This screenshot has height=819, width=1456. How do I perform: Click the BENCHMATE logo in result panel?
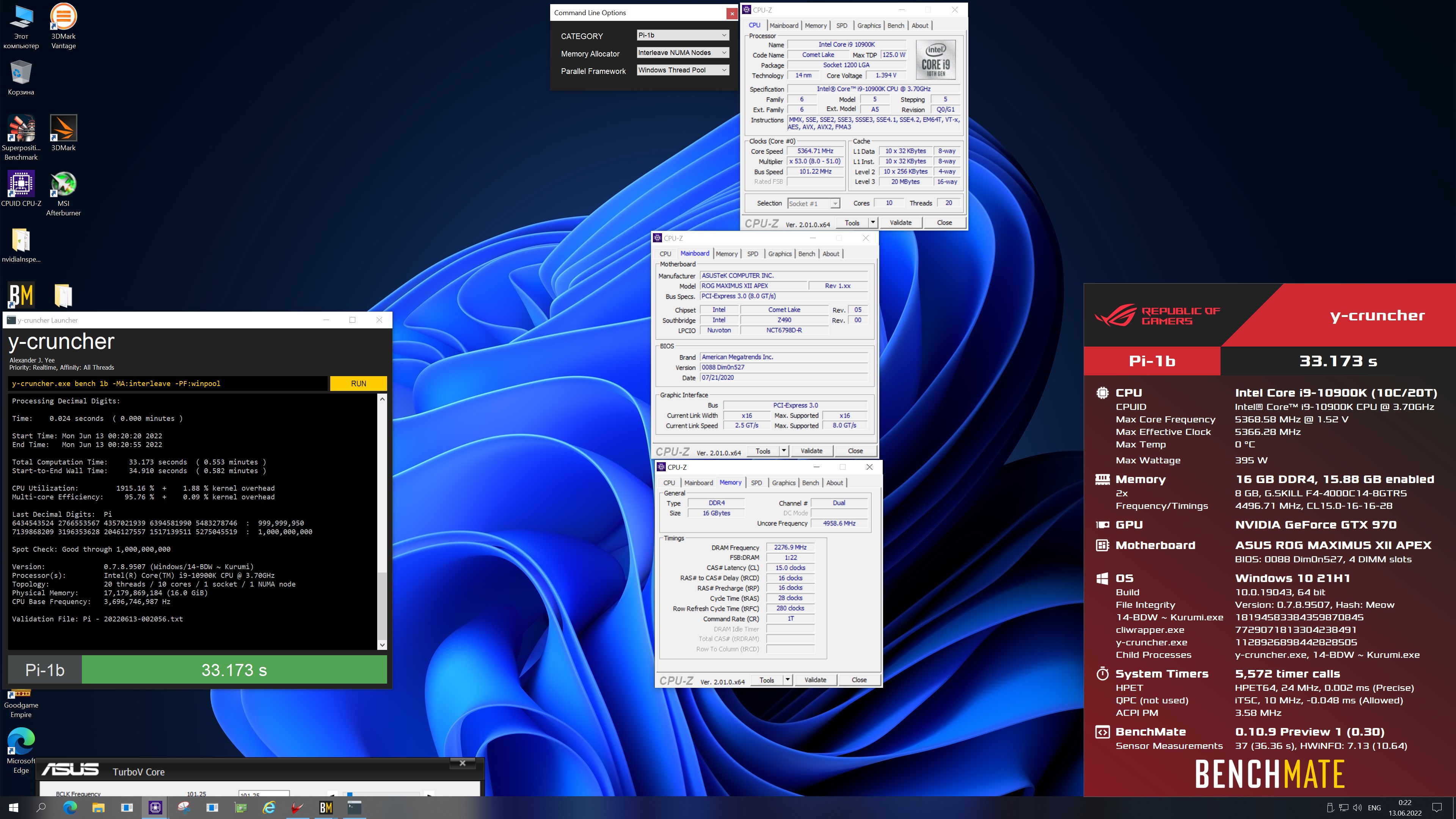click(1269, 774)
